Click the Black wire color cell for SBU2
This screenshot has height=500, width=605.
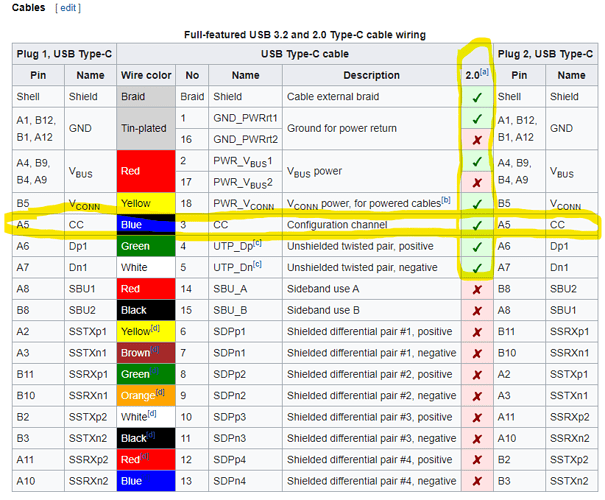[x=146, y=310]
